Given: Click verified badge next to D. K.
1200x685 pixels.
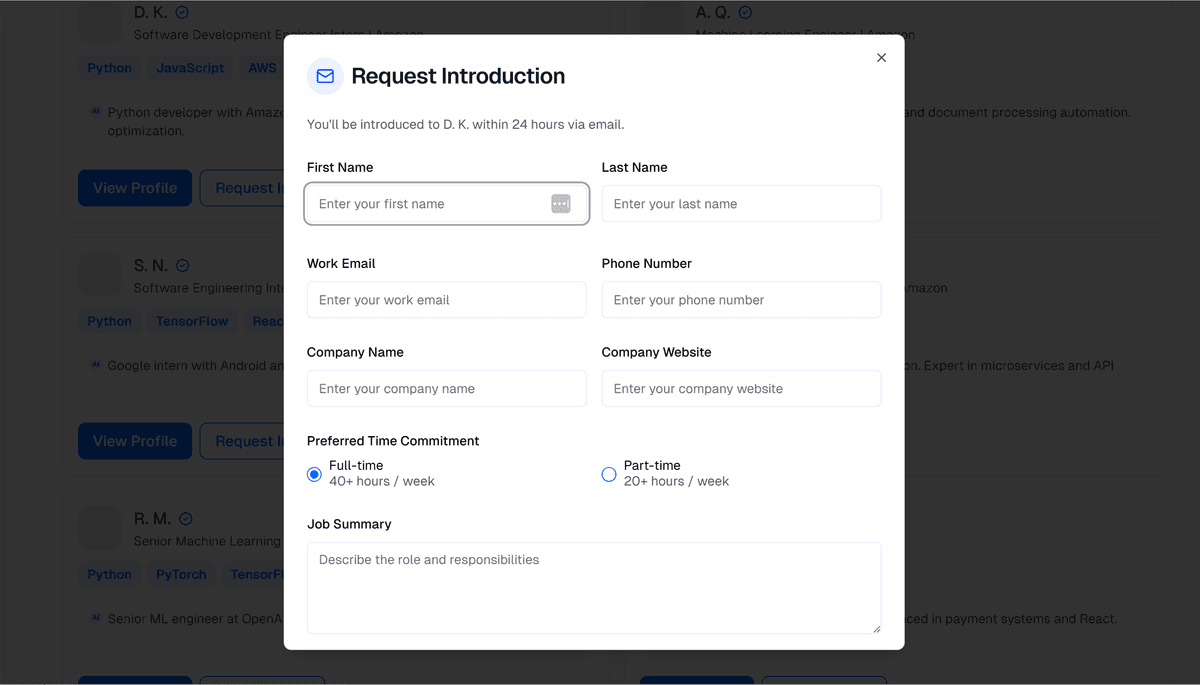Looking at the screenshot, I should [x=182, y=13].
